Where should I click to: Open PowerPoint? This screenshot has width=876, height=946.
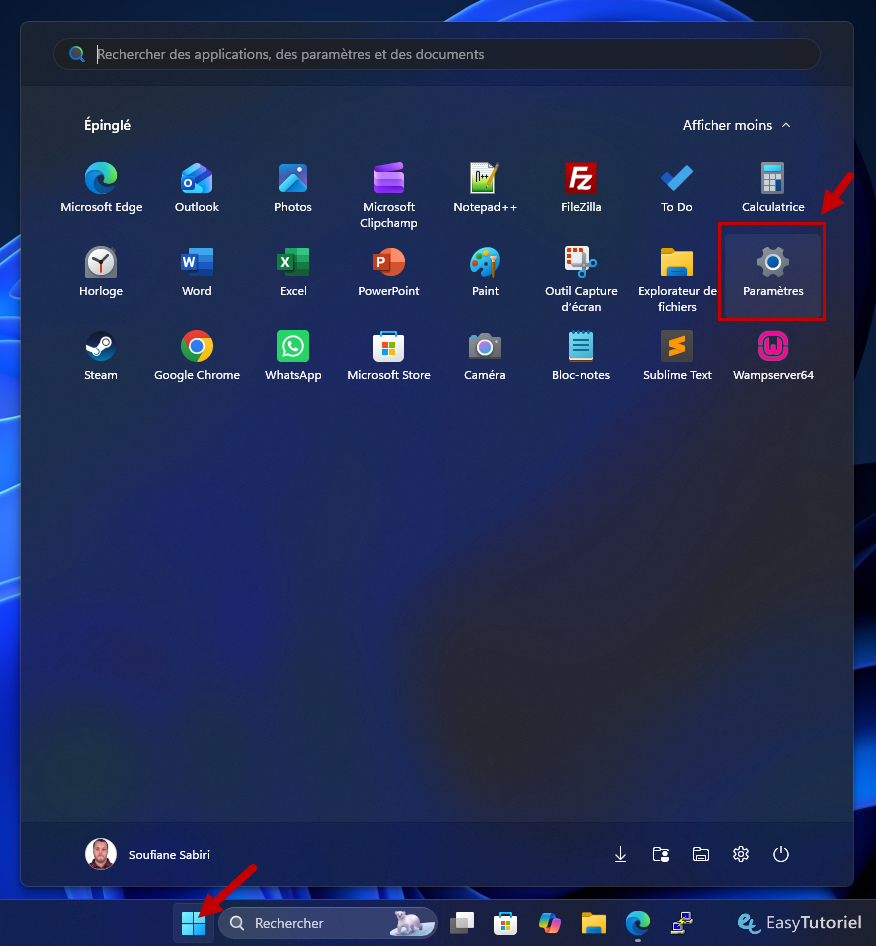click(389, 272)
